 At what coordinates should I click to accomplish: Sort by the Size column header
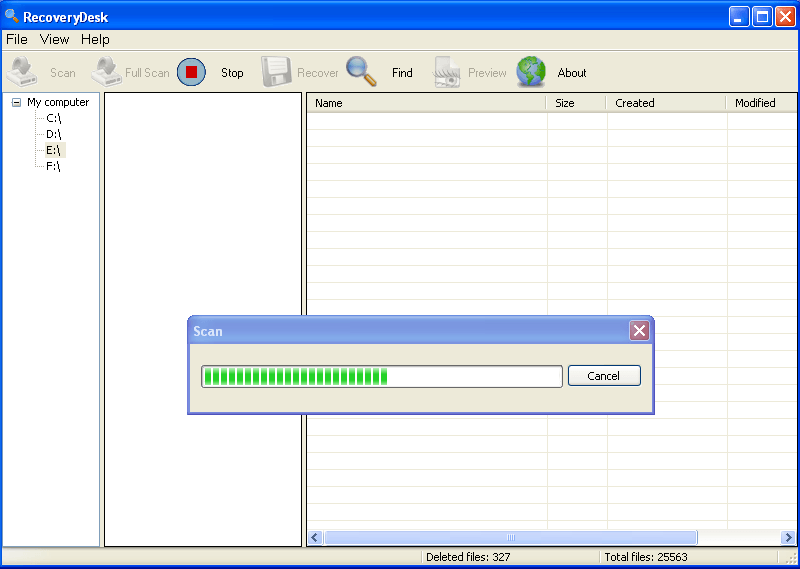click(x=576, y=103)
